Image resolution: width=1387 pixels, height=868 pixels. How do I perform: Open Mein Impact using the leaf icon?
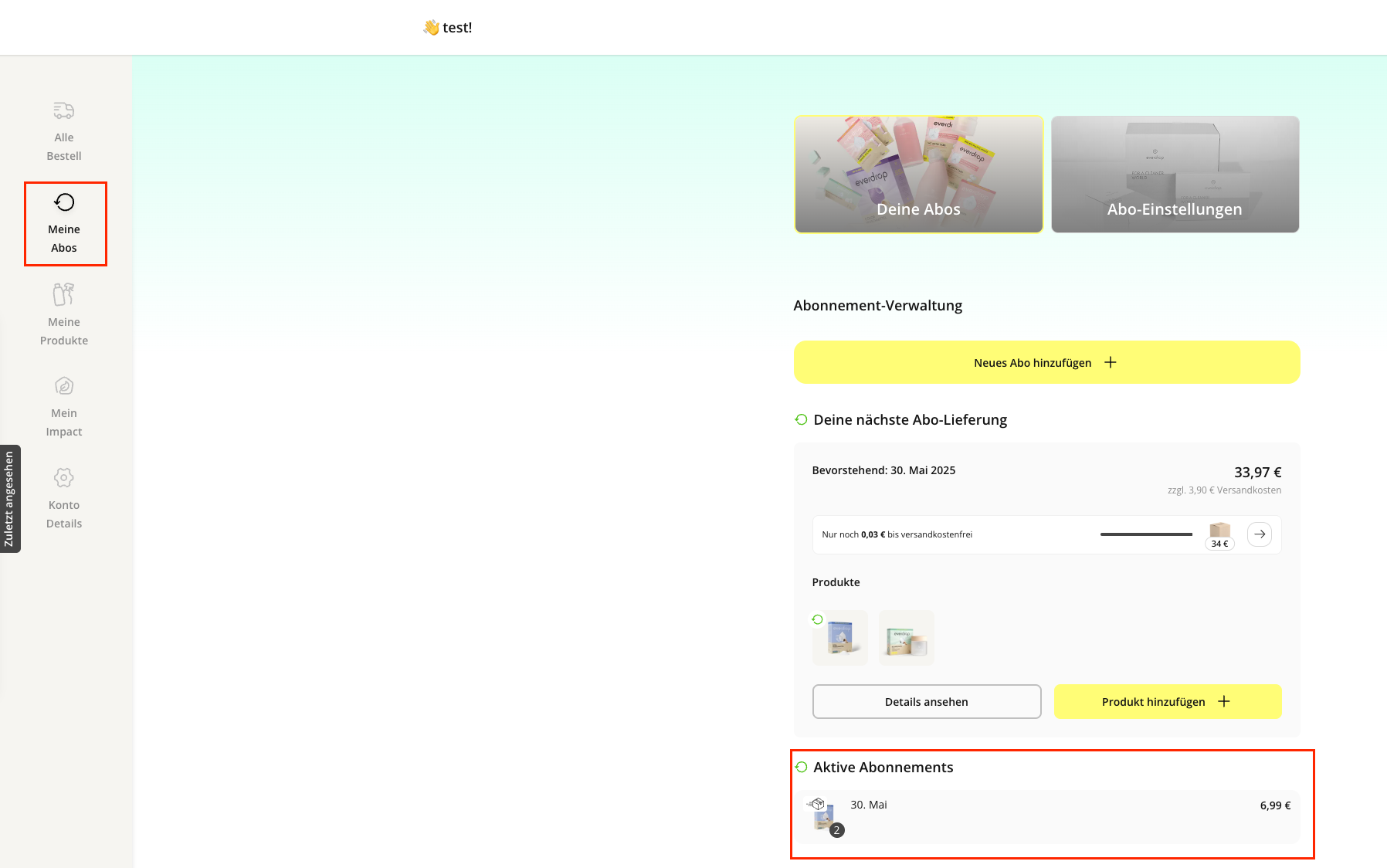[64, 385]
